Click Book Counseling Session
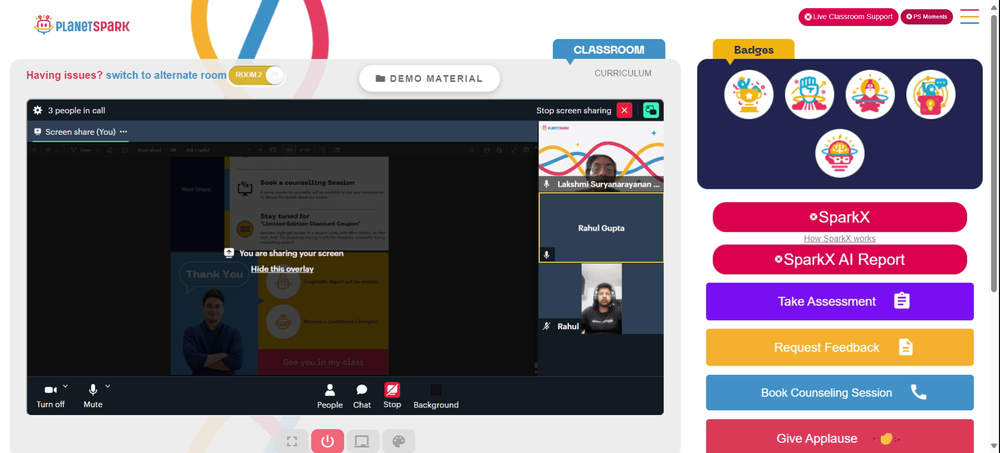Viewport: 1000px width, 453px height. click(839, 392)
